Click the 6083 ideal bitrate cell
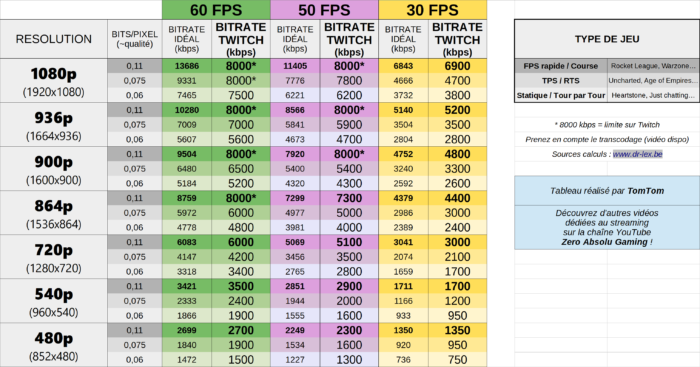The width and height of the screenshot is (700, 367). (x=187, y=242)
